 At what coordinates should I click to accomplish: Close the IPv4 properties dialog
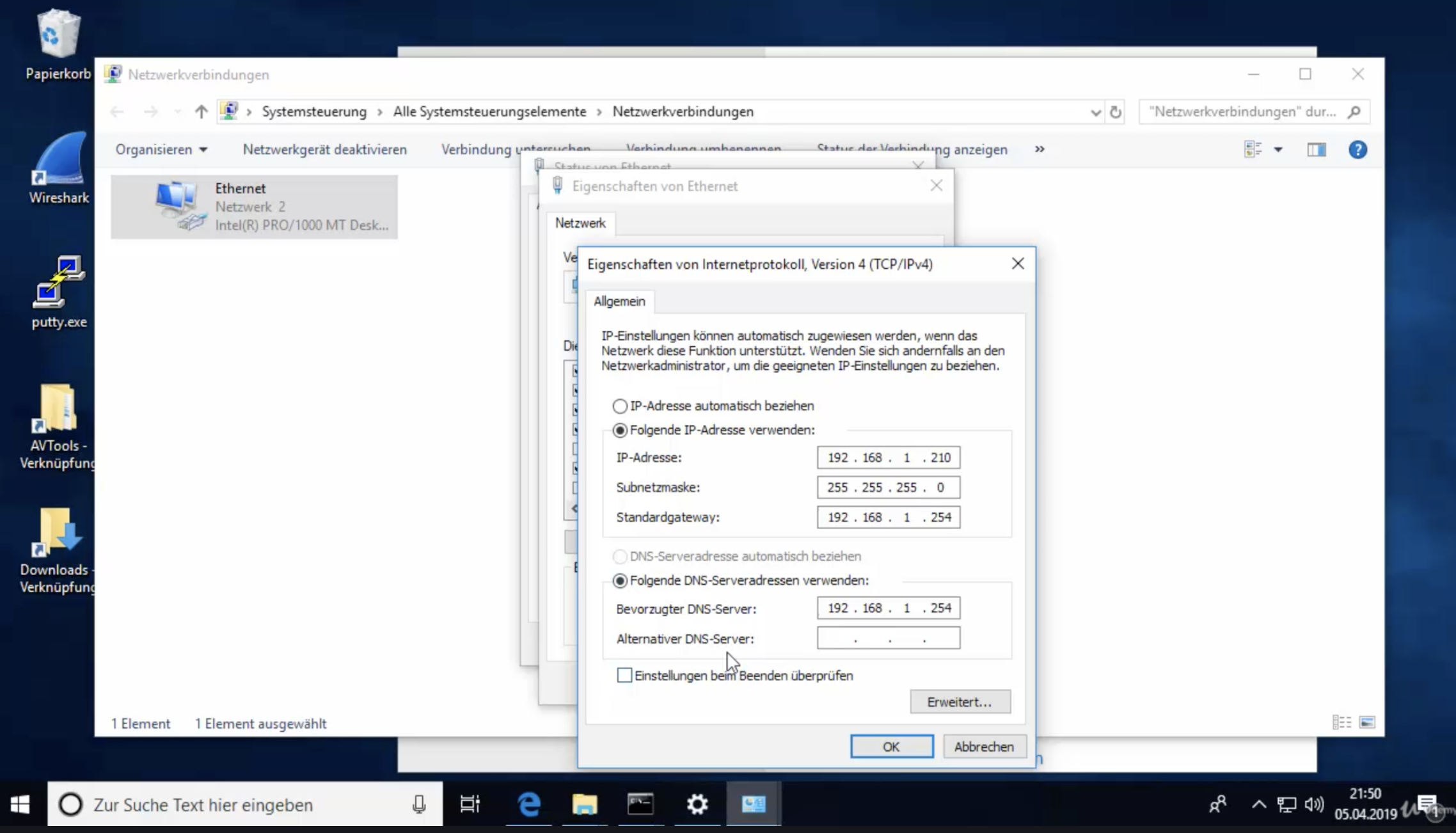1018,264
